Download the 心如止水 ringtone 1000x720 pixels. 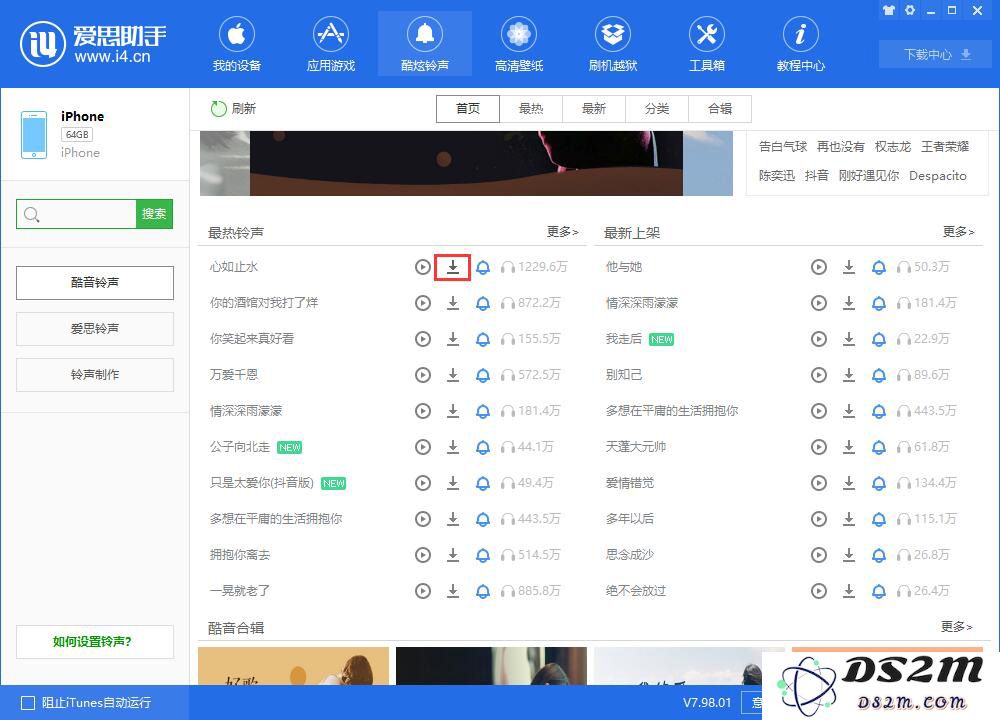453,267
